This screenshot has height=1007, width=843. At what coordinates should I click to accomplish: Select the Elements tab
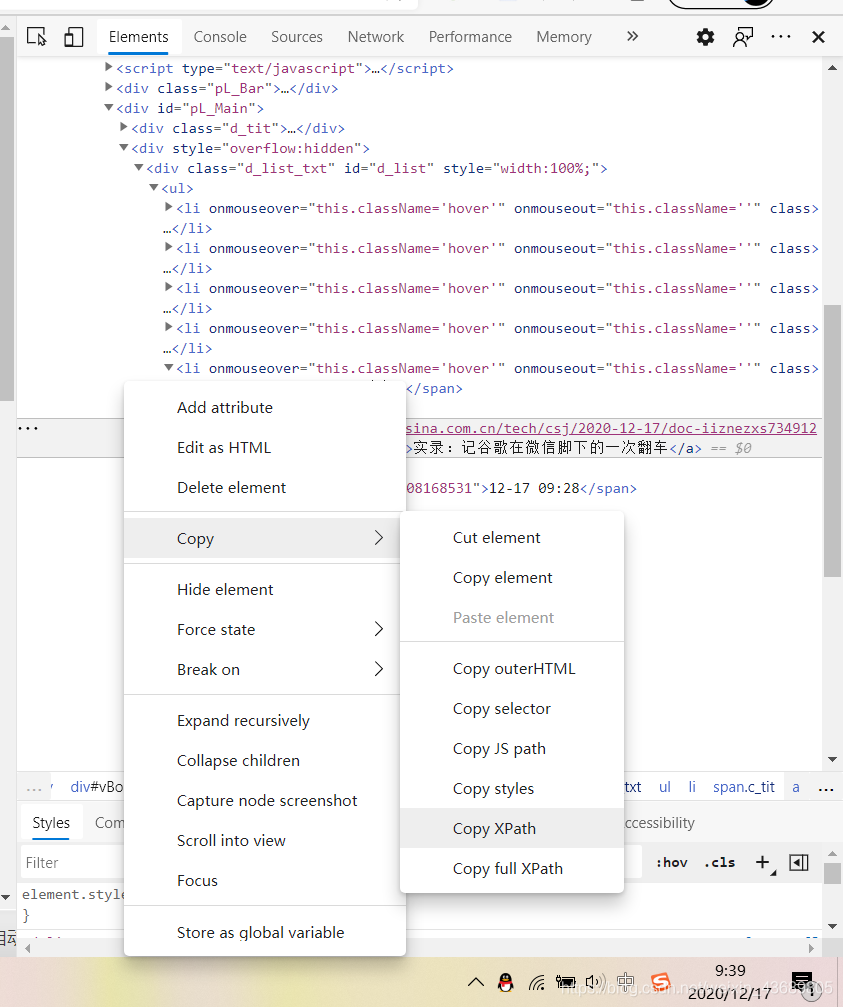[x=139, y=37]
